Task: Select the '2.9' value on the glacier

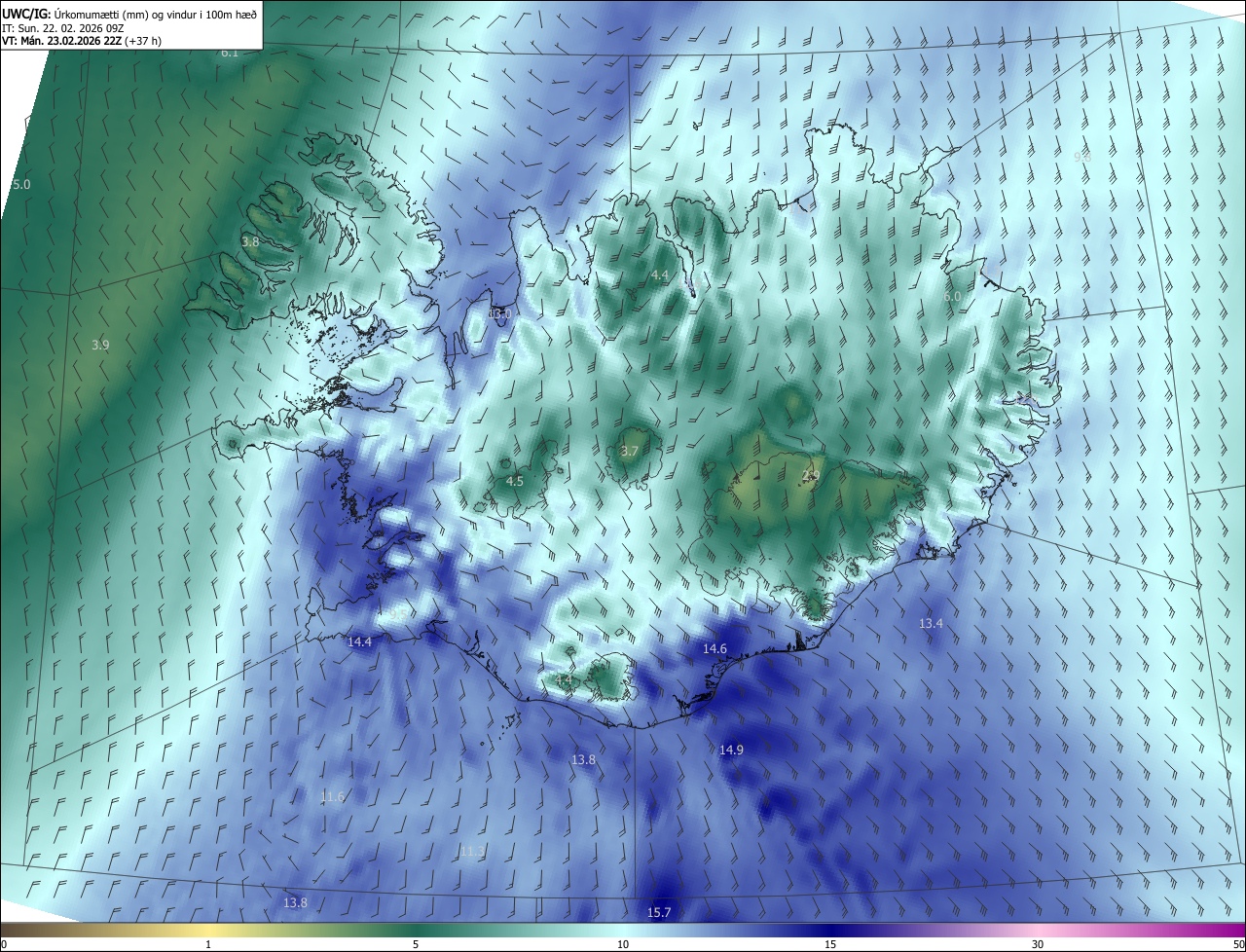Action: 810,475
